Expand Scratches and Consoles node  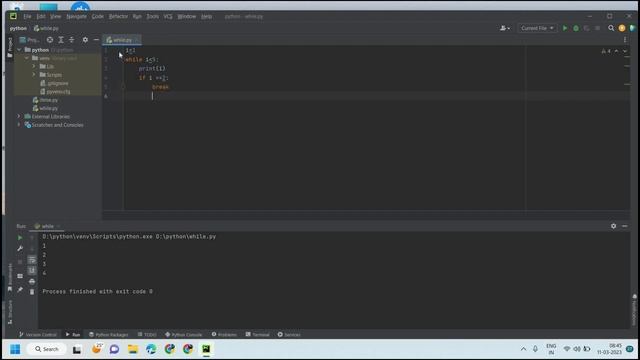[x=19, y=125]
